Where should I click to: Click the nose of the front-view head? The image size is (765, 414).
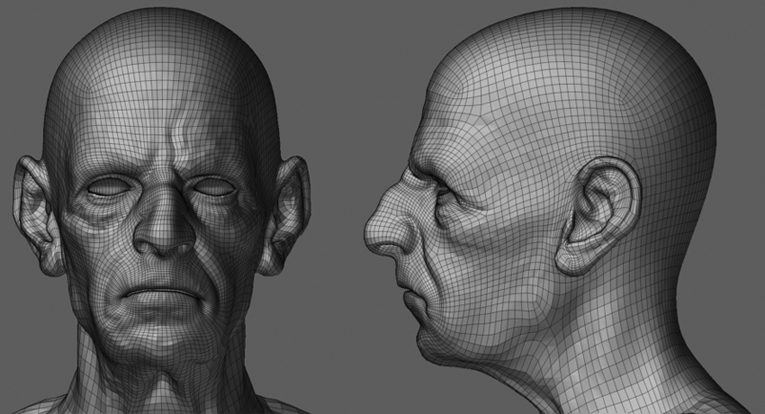(x=164, y=219)
